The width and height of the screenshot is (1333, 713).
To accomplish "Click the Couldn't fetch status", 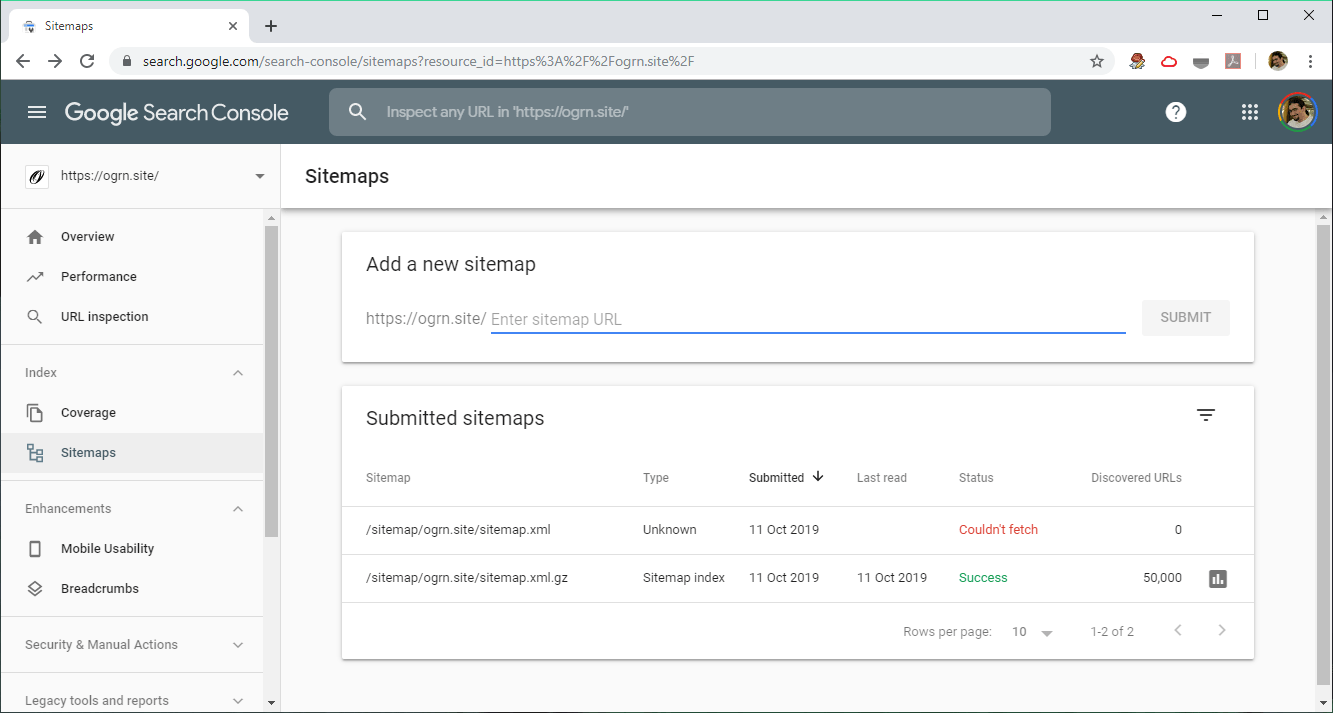I will (x=998, y=530).
